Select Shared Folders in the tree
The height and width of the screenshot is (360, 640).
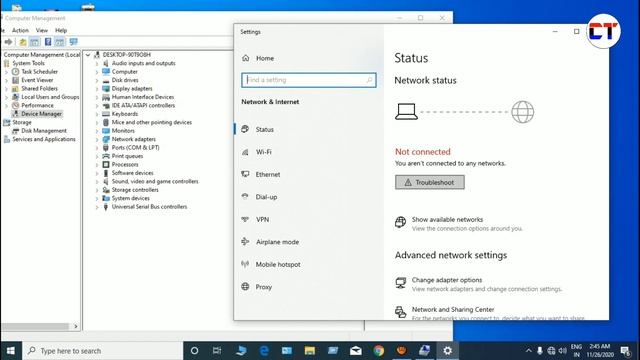click(39, 89)
